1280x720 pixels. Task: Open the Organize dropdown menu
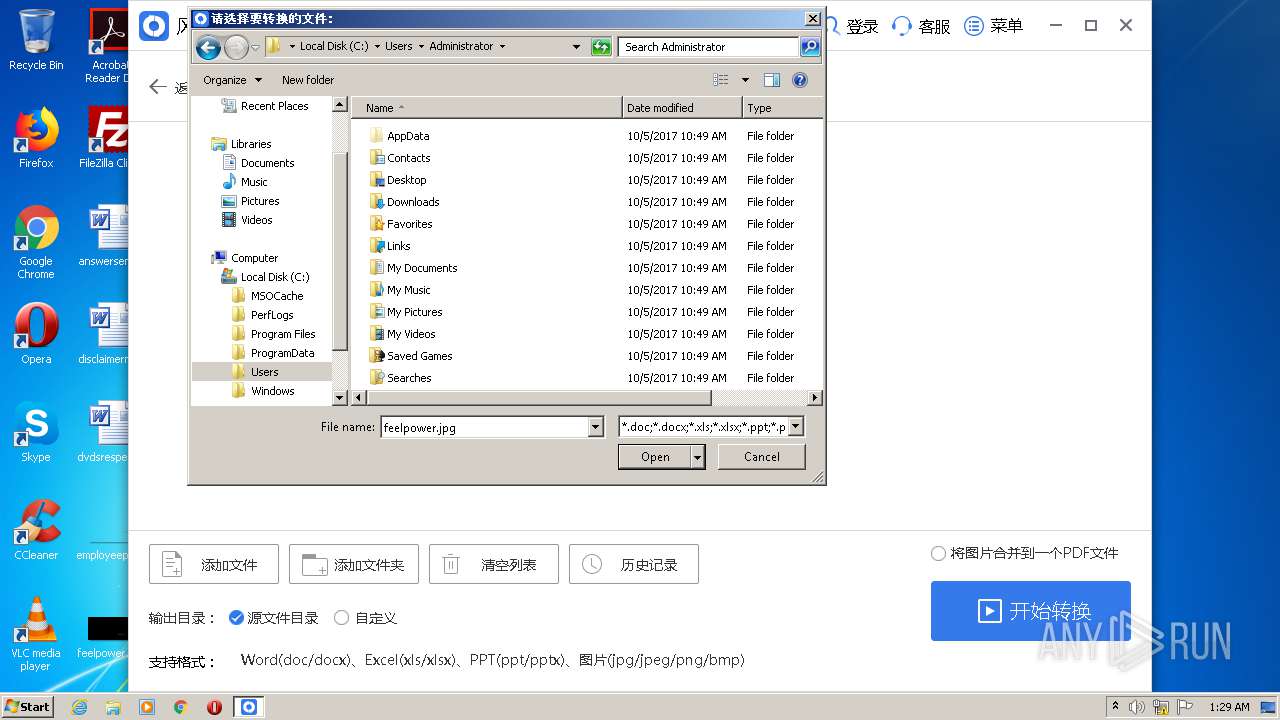(232, 80)
